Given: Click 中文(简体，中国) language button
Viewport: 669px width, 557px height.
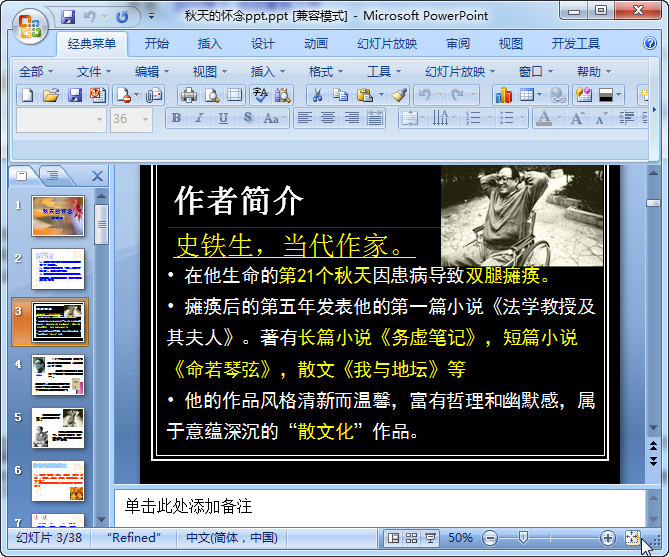Looking at the screenshot, I should (232, 538).
